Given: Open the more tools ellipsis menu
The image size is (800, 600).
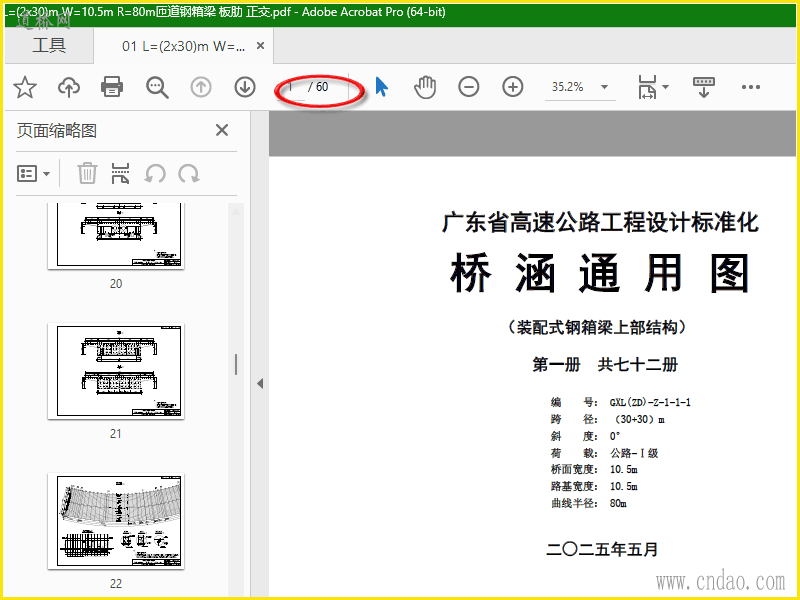Looking at the screenshot, I should (751, 87).
